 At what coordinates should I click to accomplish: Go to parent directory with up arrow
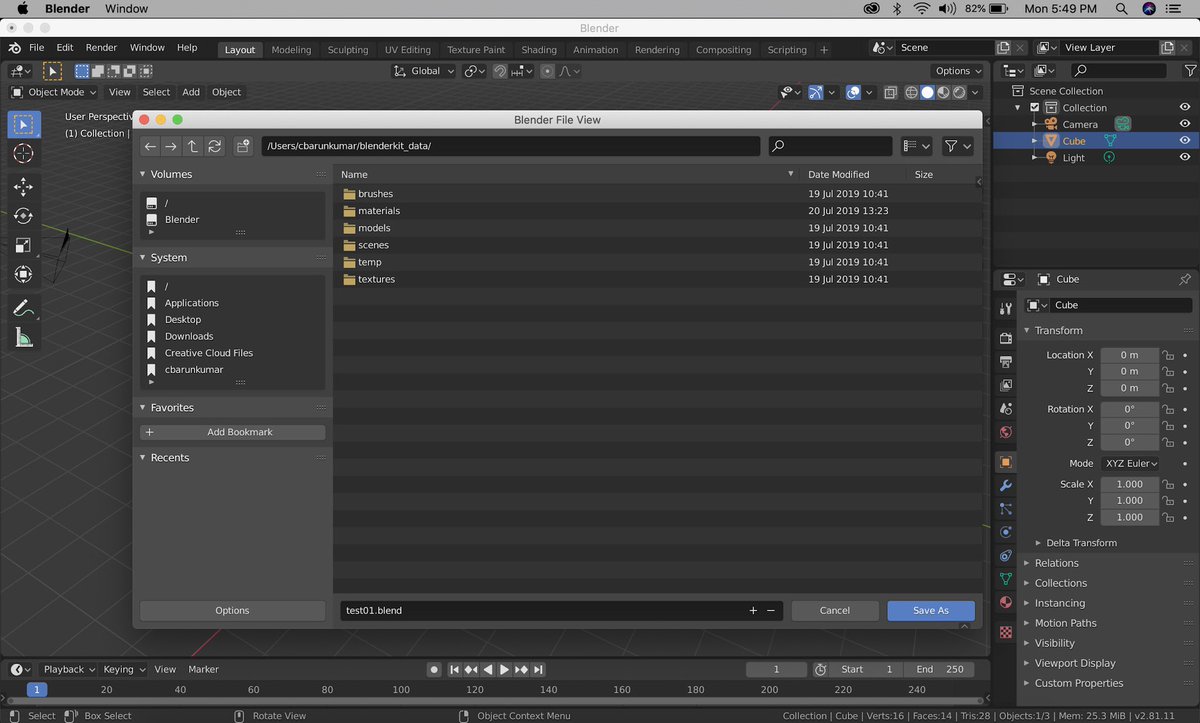[193, 146]
